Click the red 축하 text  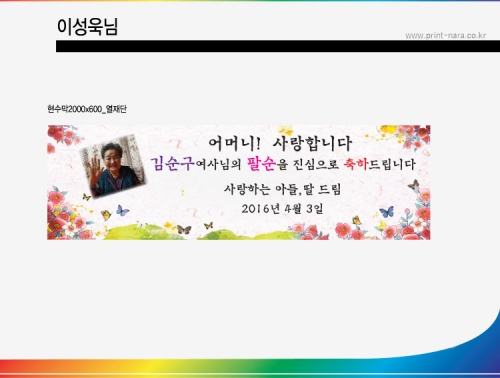pyautogui.click(x=356, y=164)
